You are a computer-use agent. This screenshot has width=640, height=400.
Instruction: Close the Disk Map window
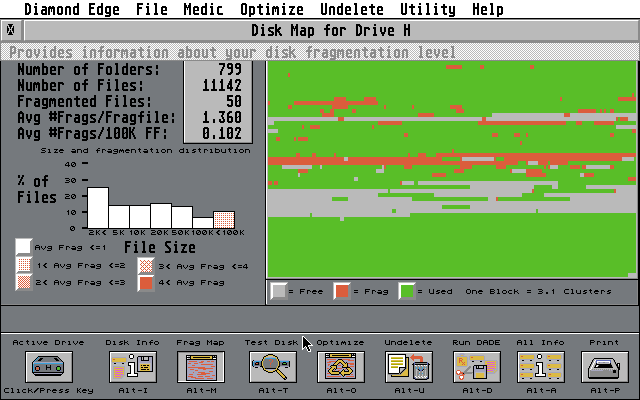click(x=11, y=30)
